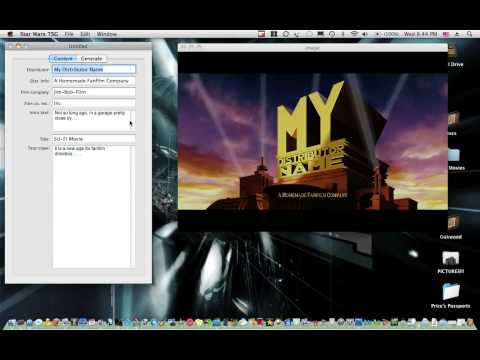The width and height of the screenshot is (480, 360).
Task: Open the Spotlight search magnifier icon
Action: tap(469, 34)
